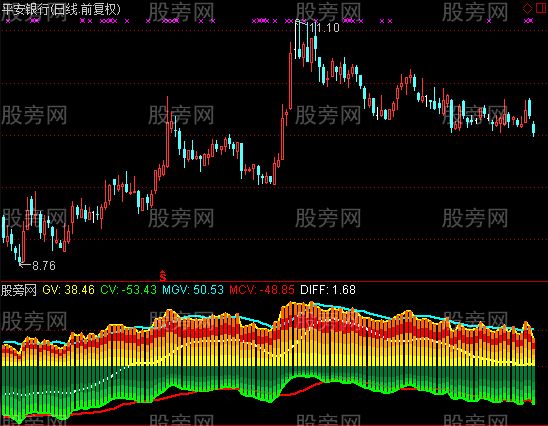Click the 8.76 low price label
The image size is (548, 426).
(44, 266)
